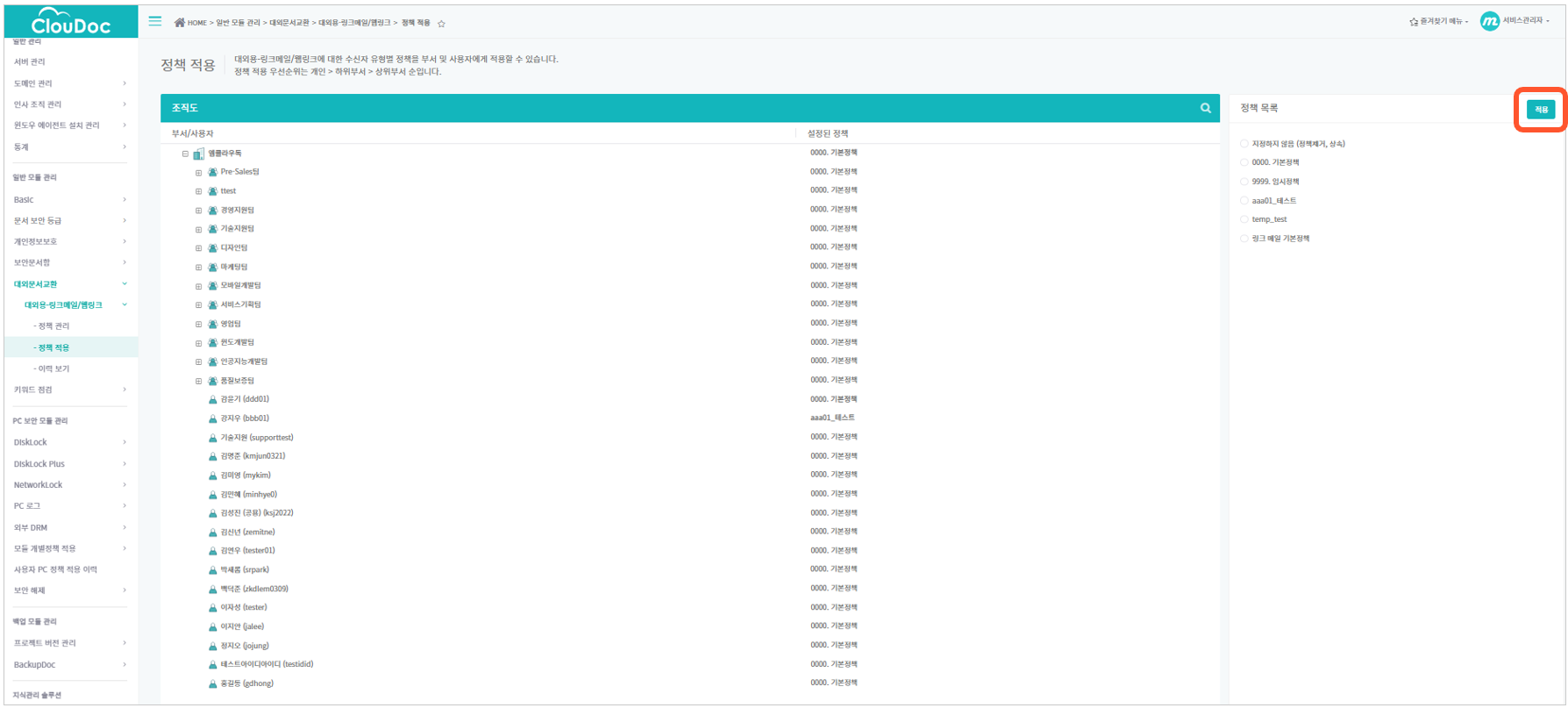Click the HOME breadcrumb text
1568x708 pixels.
(197, 23)
